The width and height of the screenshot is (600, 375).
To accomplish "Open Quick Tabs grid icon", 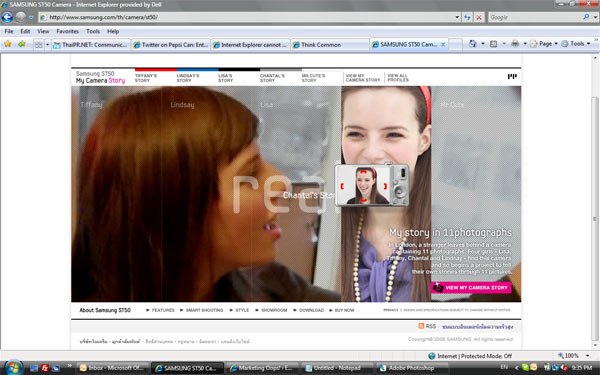I will [39, 44].
